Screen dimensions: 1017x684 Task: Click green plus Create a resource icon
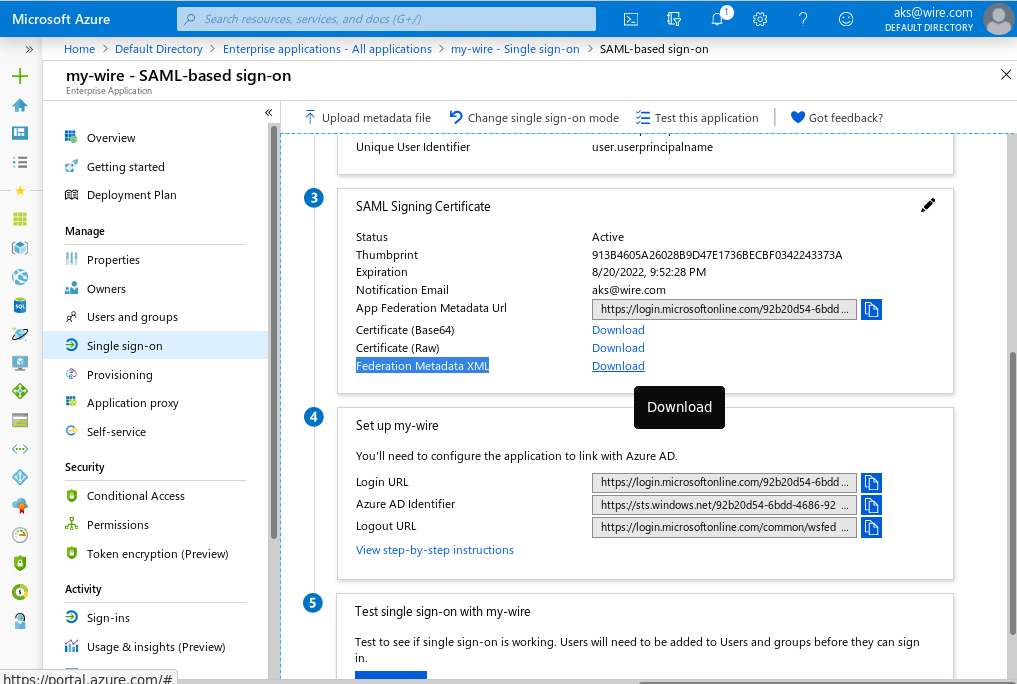tap(20, 76)
